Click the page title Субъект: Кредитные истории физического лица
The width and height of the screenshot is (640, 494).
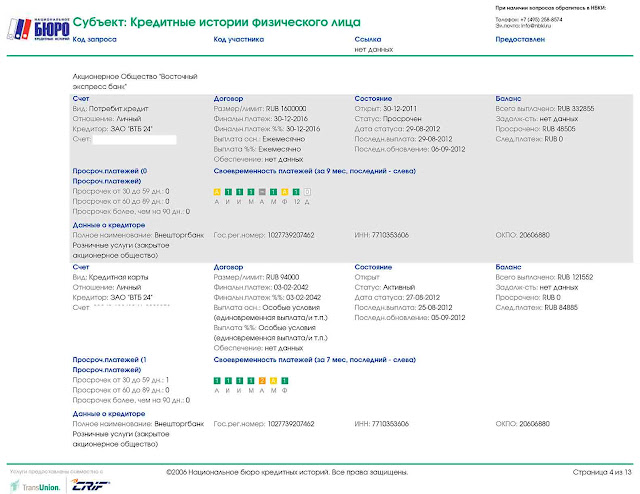click(x=216, y=22)
